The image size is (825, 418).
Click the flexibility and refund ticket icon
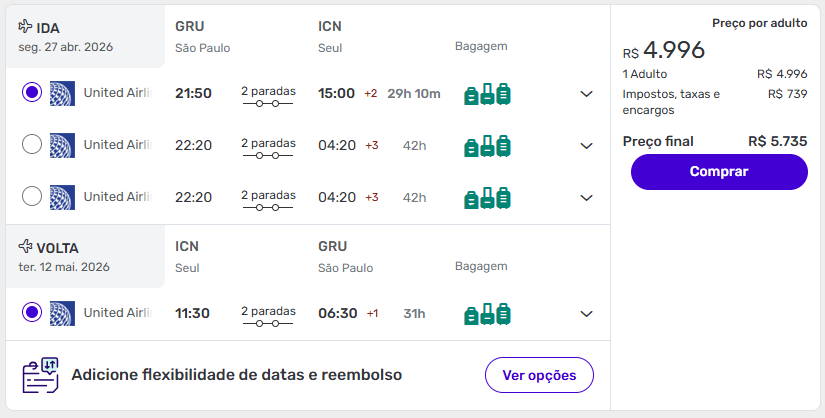click(41, 375)
